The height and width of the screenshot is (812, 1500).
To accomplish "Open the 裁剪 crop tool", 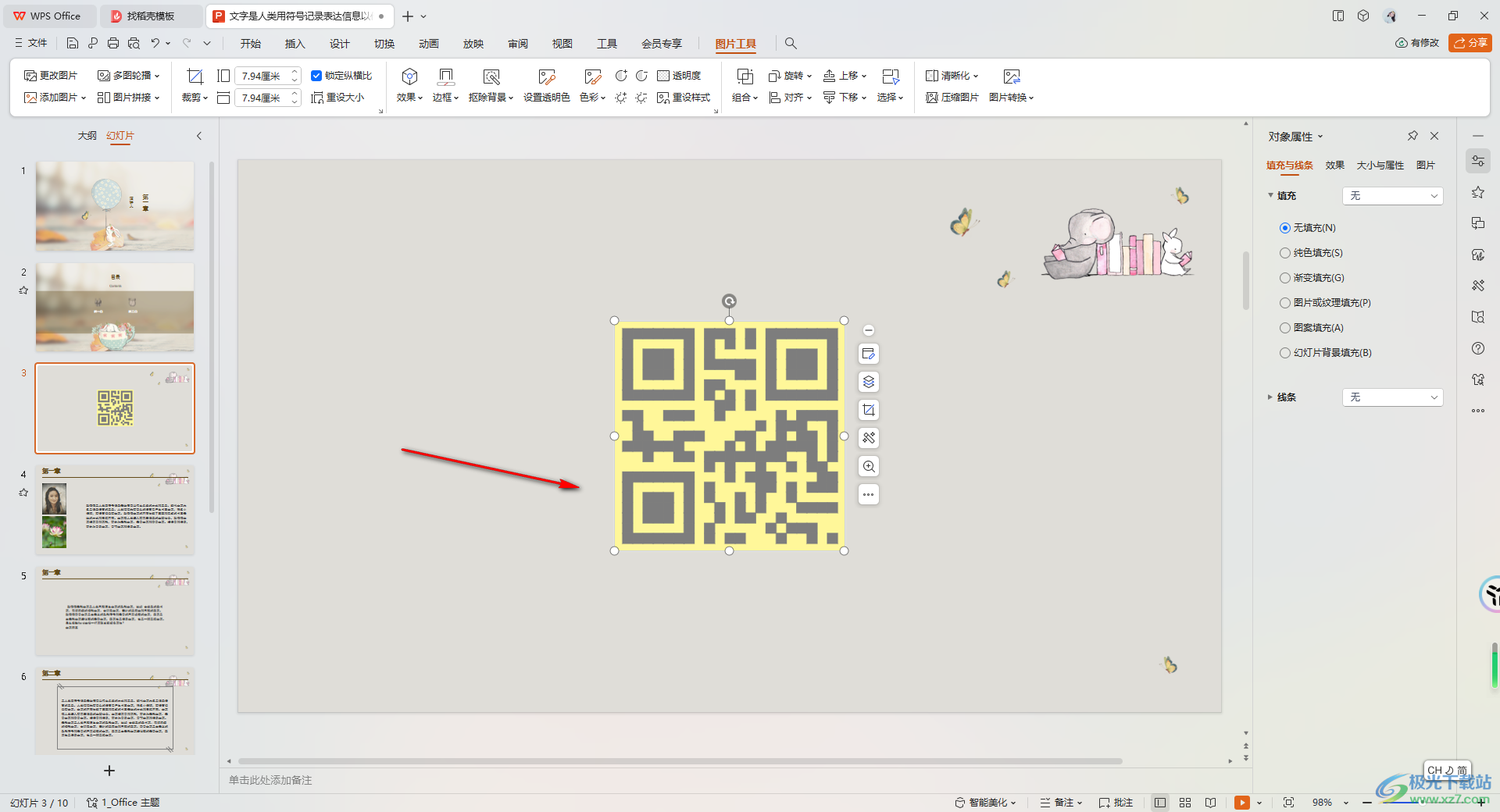I will click(195, 86).
